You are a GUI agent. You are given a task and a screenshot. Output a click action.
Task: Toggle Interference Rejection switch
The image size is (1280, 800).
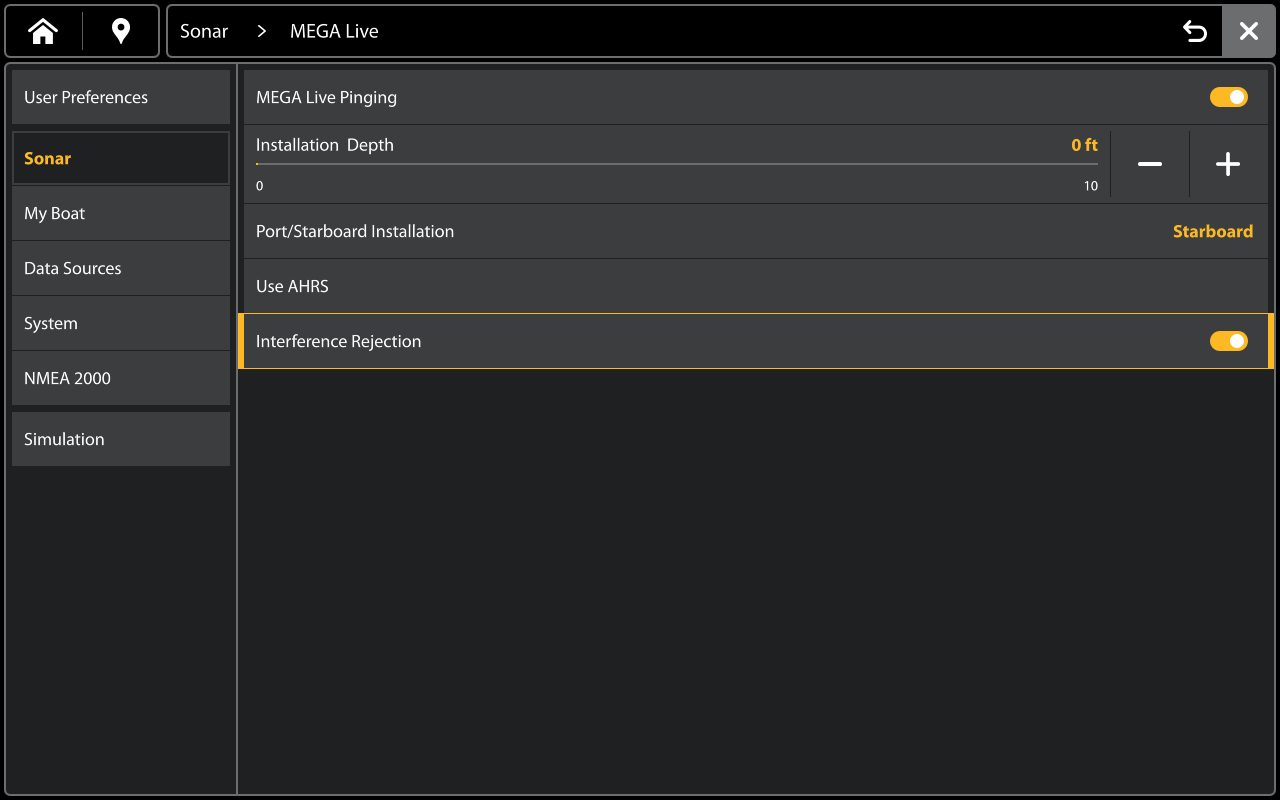pyautogui.click(x=1229, y=341)
